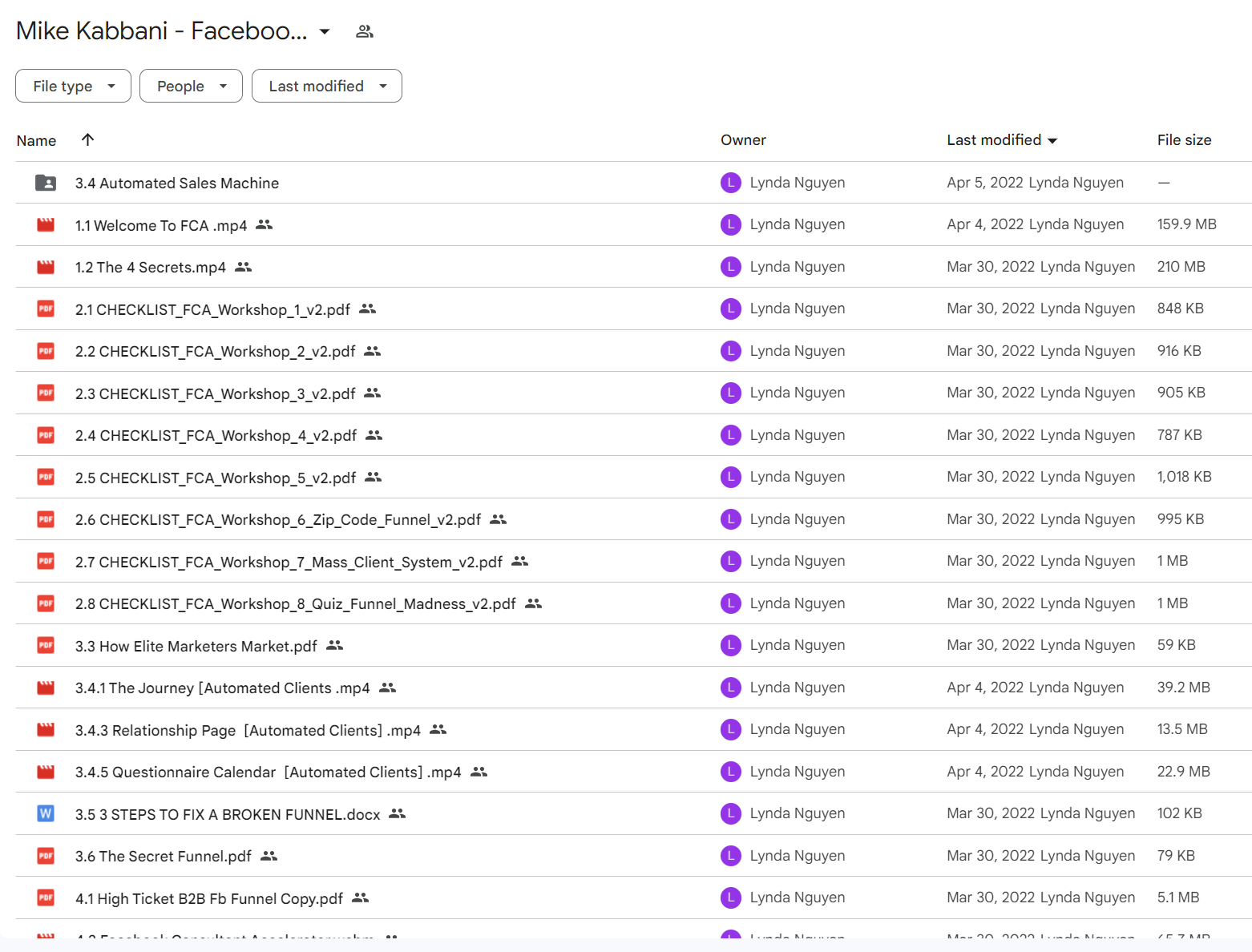The width and height of the screenshot is (1252, 952).
Task: Click the PDF icon for 3.6 The Secret Funnel.pdf
Action: coord(46,856)
